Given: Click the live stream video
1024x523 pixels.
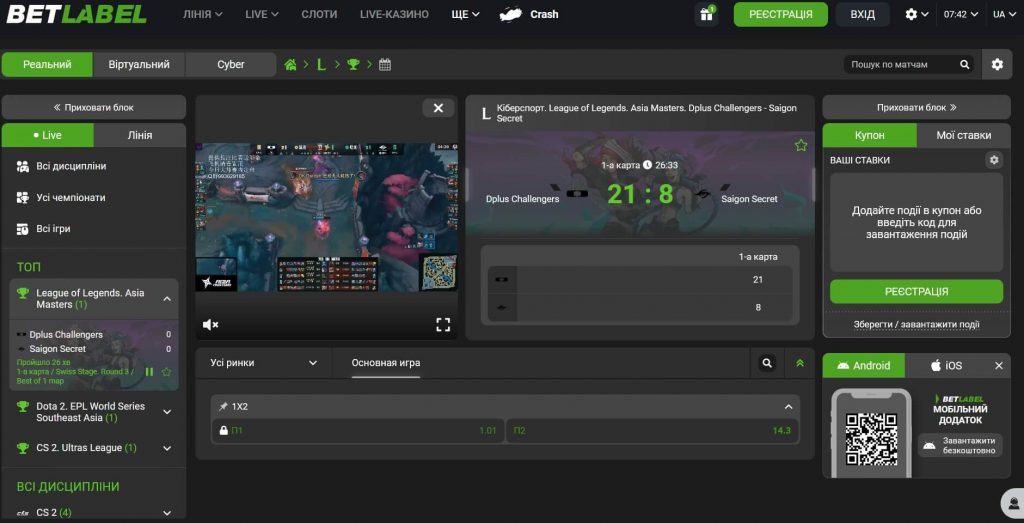Looking at the screenshot, I should (327, 217).
